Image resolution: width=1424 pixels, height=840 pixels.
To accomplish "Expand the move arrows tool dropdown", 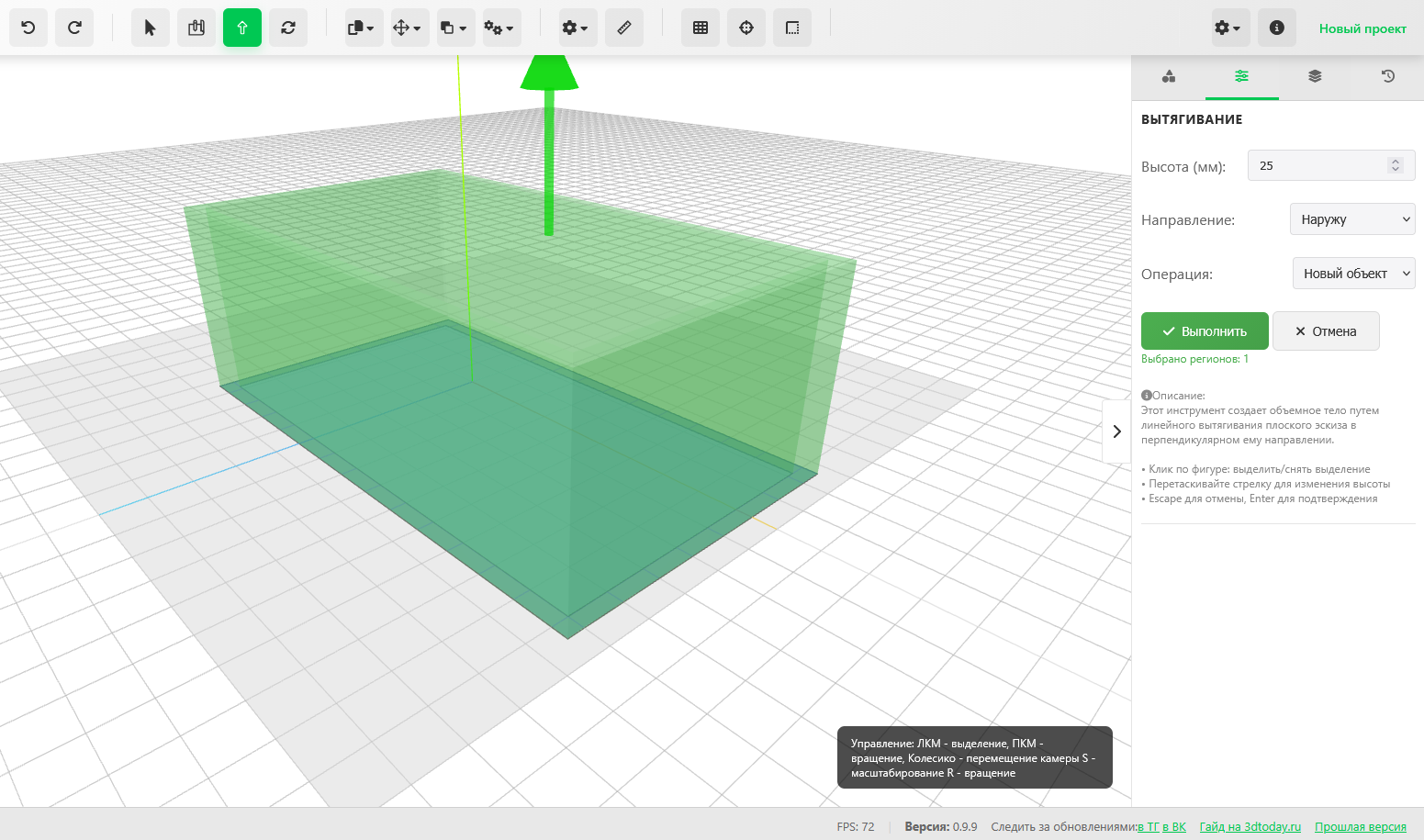I will point(407,28).
